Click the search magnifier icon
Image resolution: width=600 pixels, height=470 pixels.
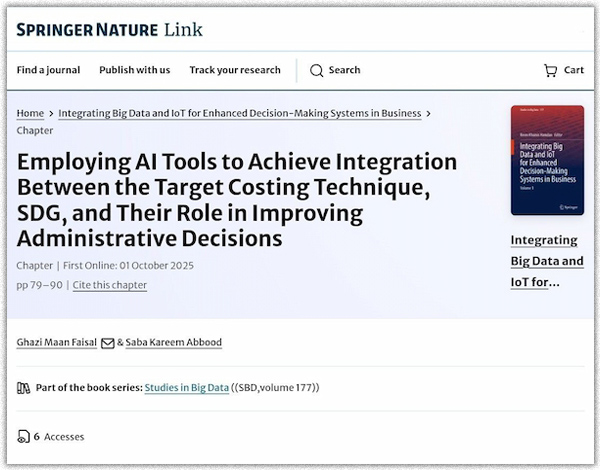pos(316,70)
